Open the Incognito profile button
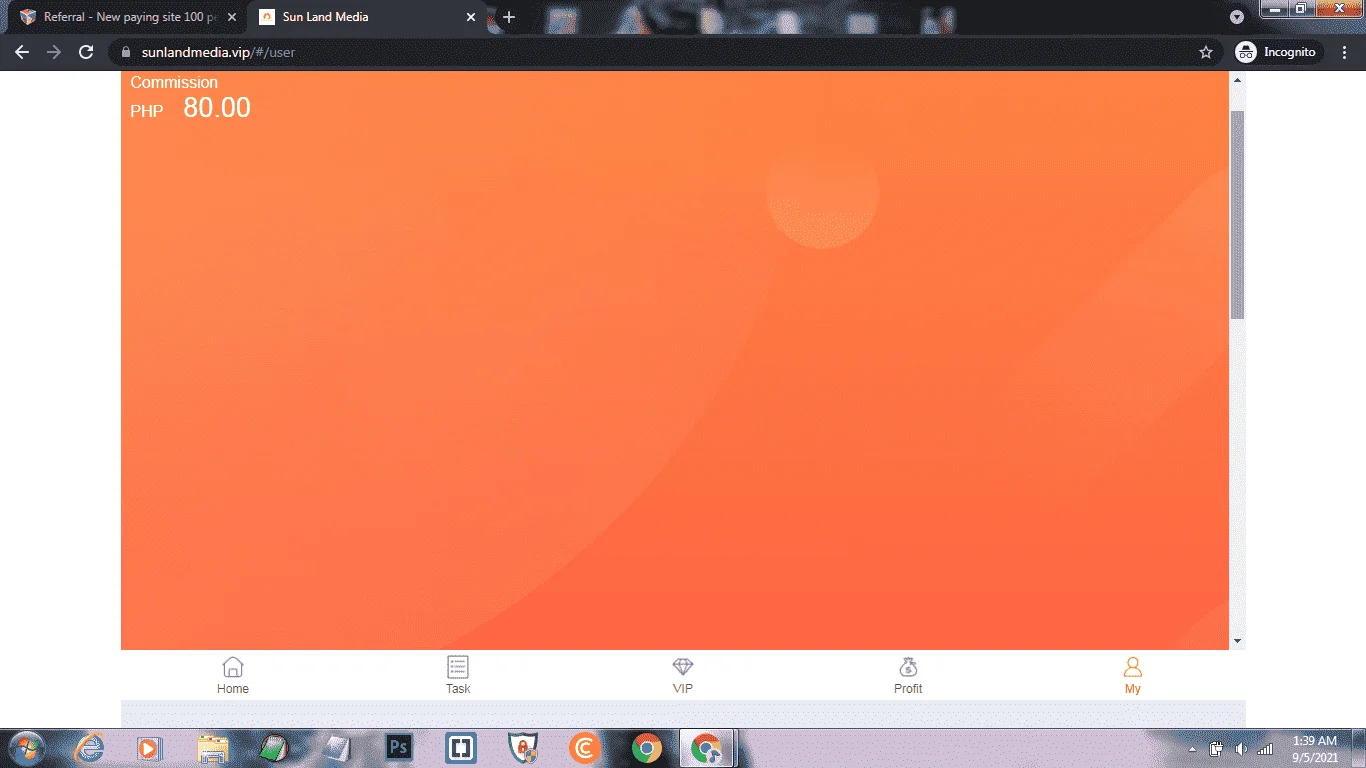The width and height of the screenshot is (1366, 768). (x=1278, y=52)
